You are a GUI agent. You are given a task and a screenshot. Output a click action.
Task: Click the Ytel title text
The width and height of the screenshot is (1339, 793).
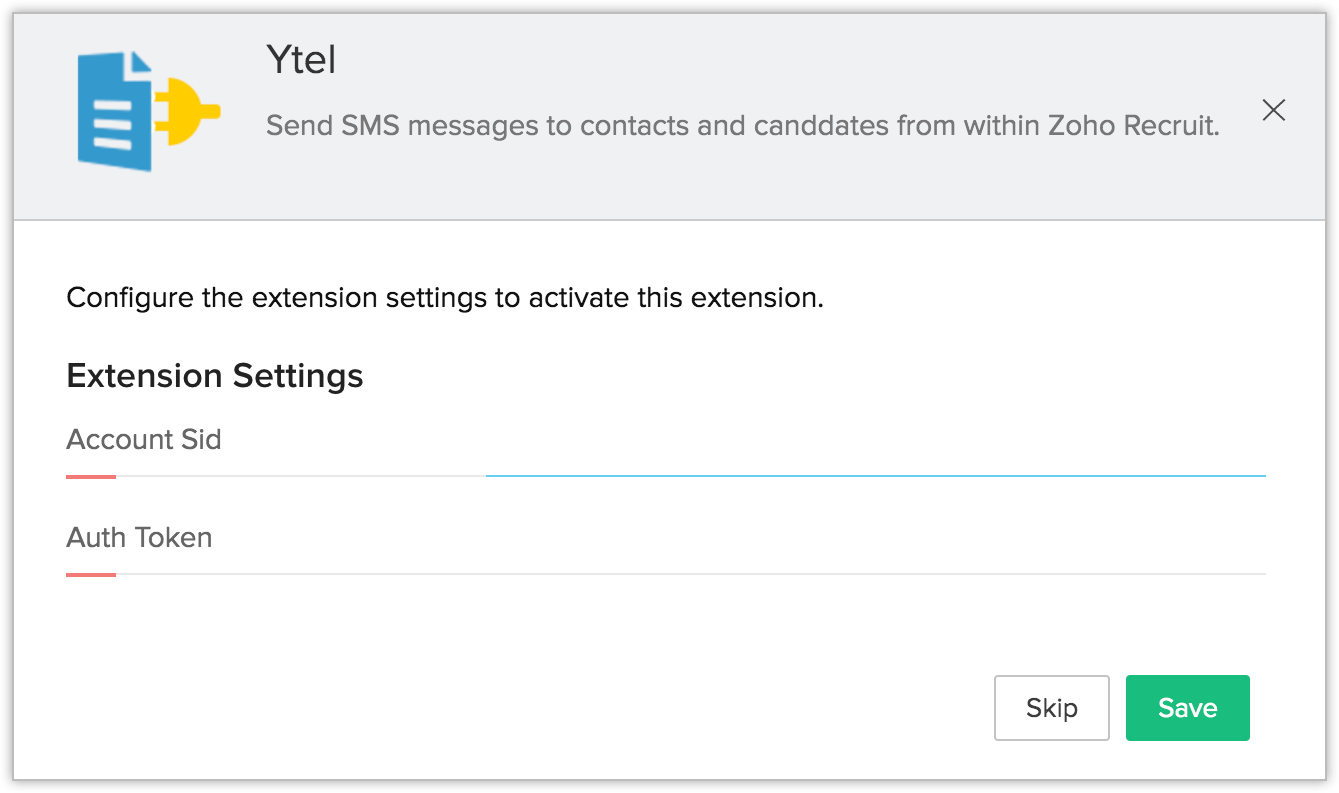(301, 61)
